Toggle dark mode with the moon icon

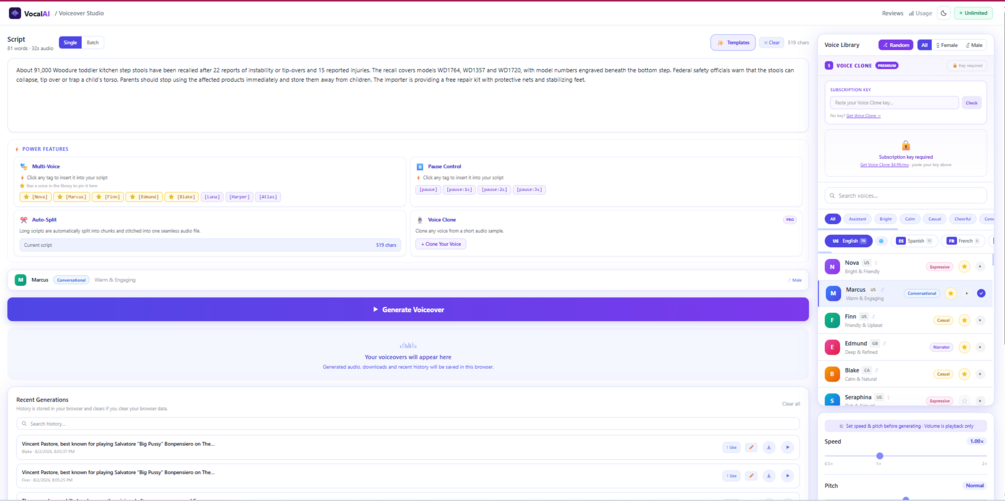tap(943, 13)
